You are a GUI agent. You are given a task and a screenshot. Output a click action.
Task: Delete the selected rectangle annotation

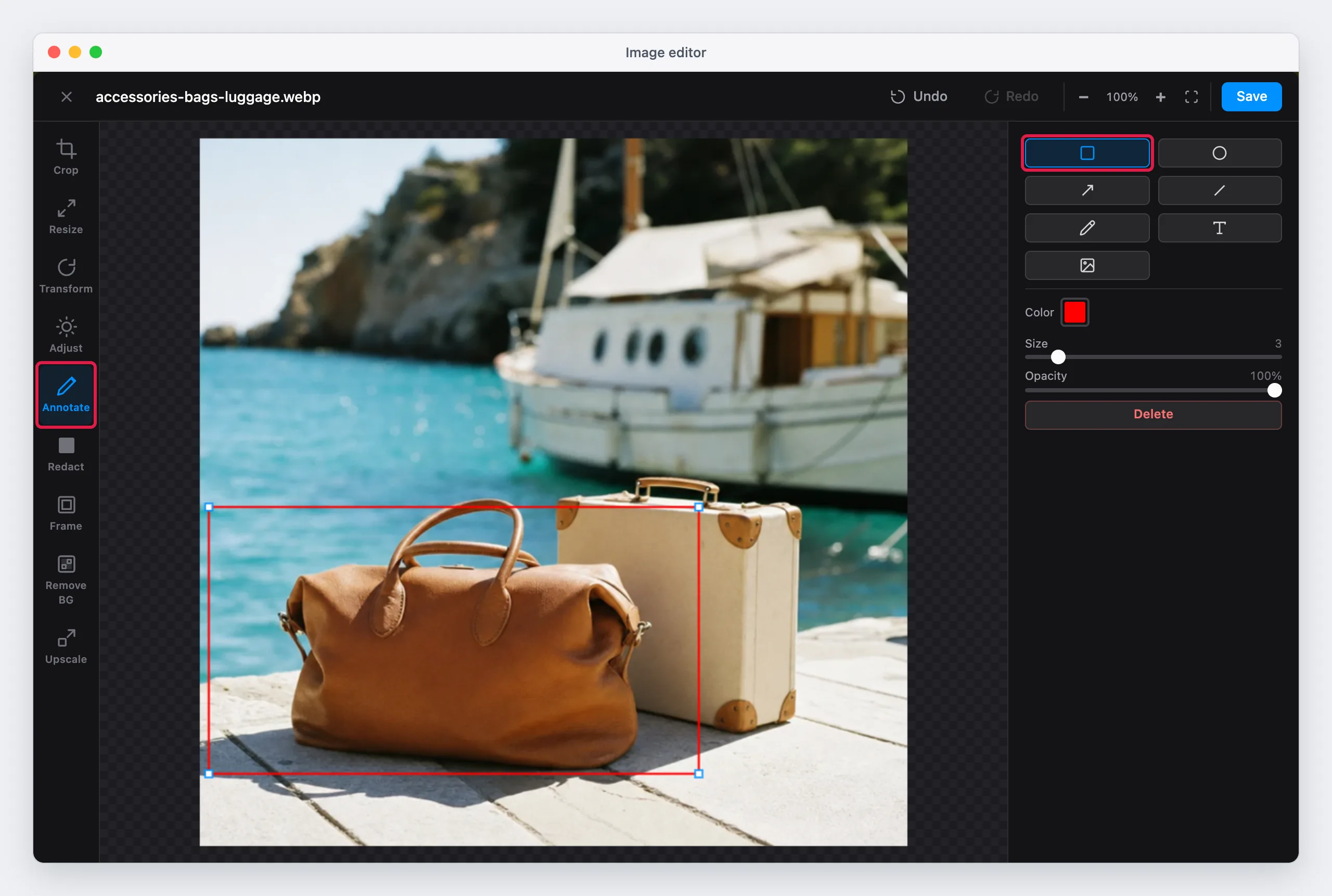(x=1152, y=414)
